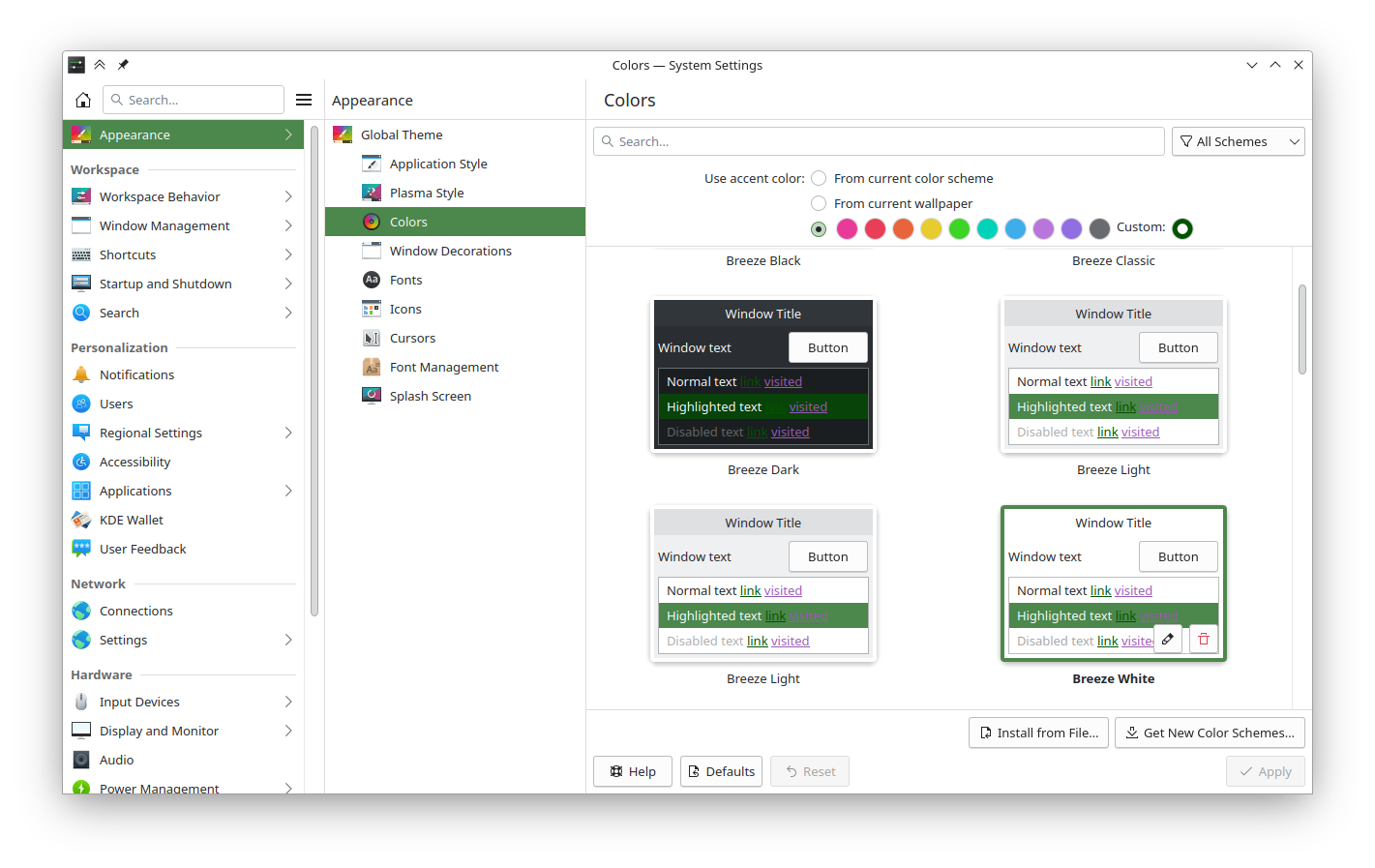The height and width of the screenshot is (868, 1375).
Task: Click the Input Devices mouse icon
Action: click(x=81, y=702)
